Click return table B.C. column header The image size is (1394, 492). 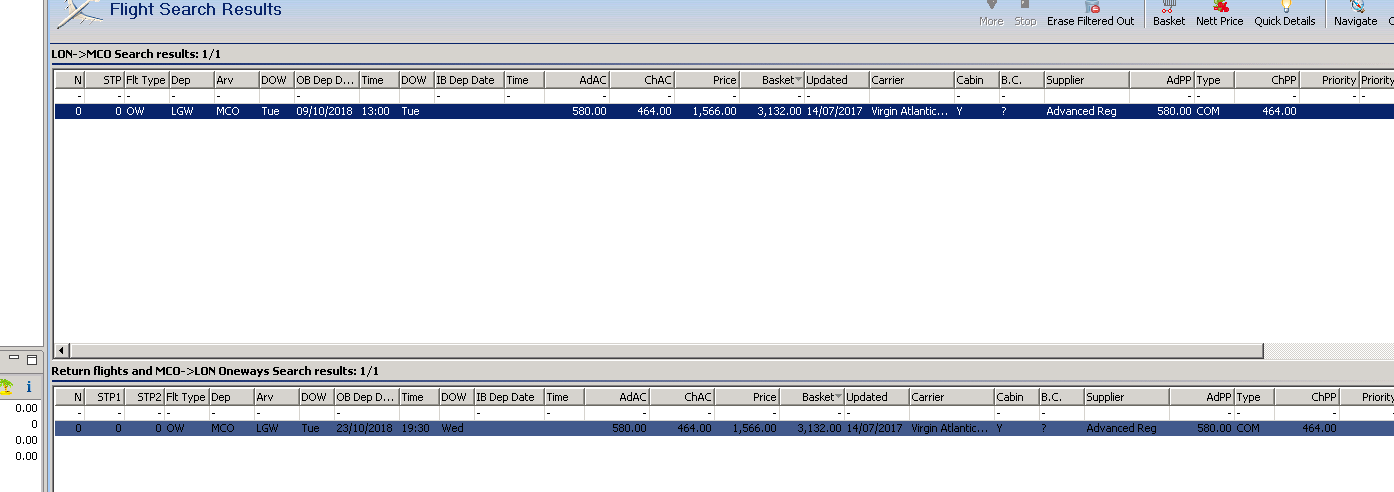(x=1061, y=397)
